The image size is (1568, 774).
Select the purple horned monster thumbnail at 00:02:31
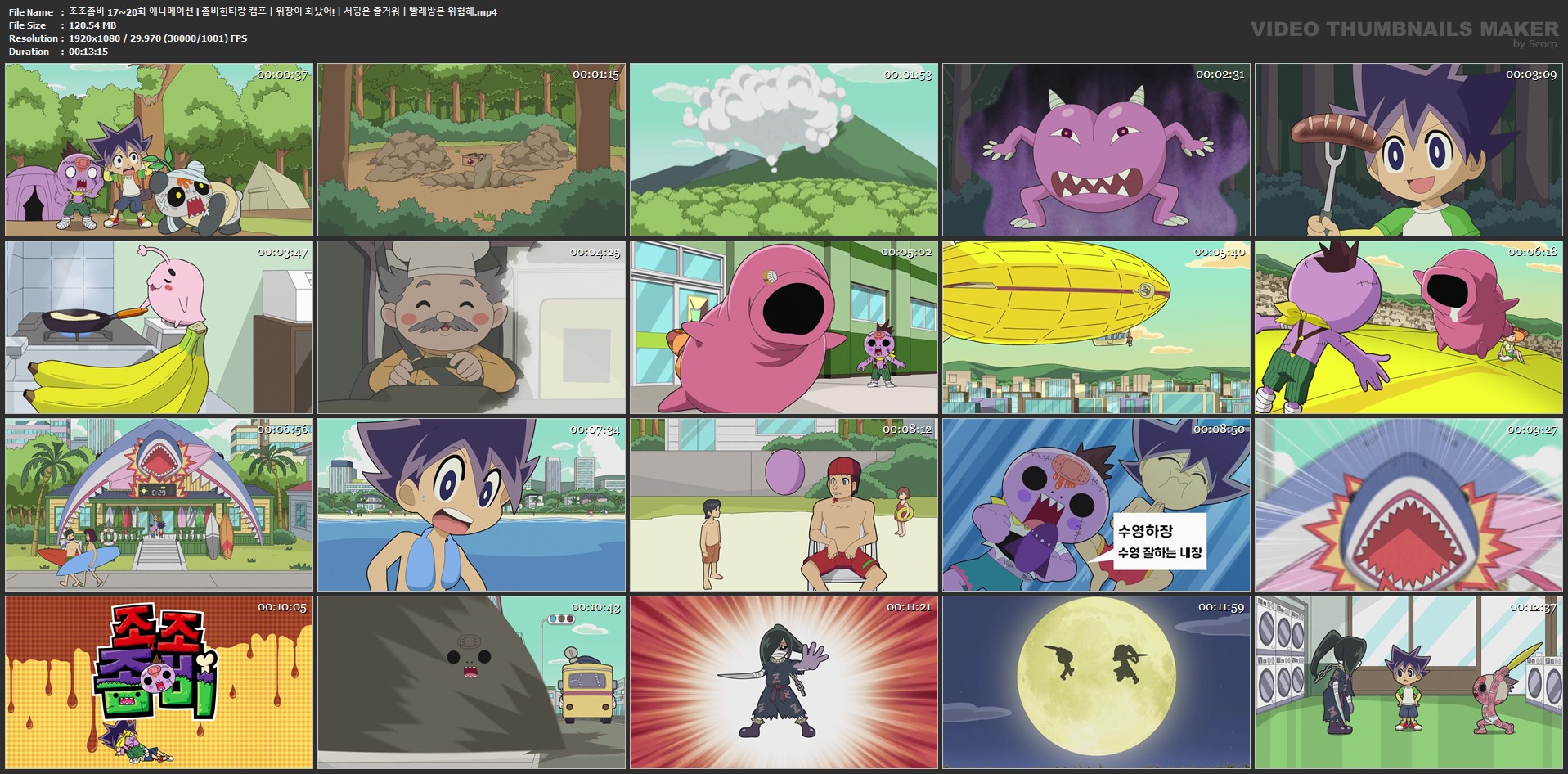point(1096,150)
